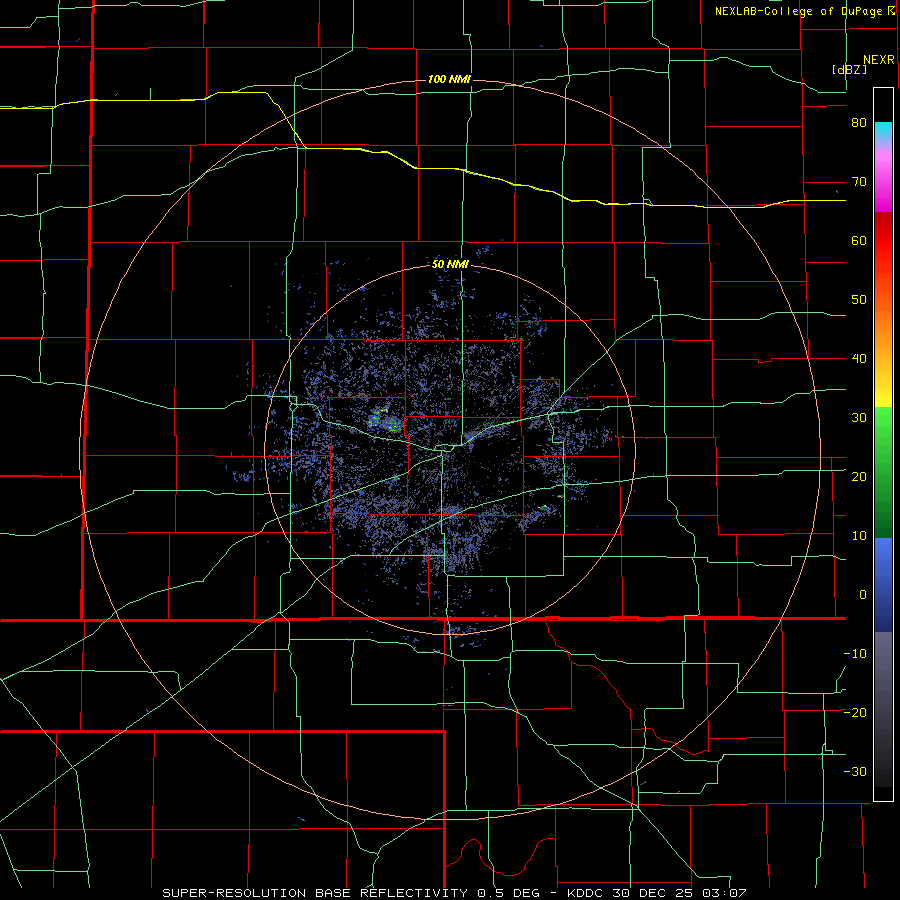Click the -10 value on dBZ scale

click(x=855, y=654)
